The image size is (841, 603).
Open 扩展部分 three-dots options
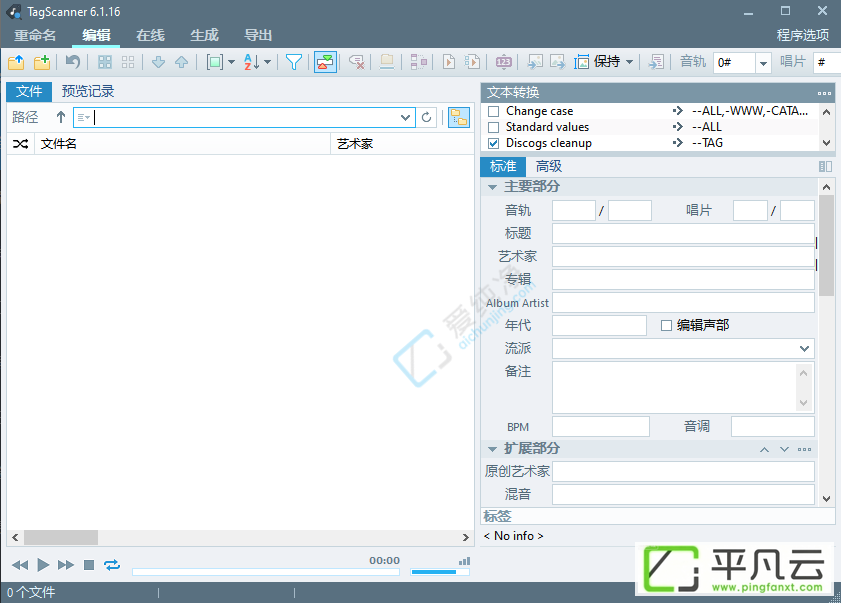[805, 450]
